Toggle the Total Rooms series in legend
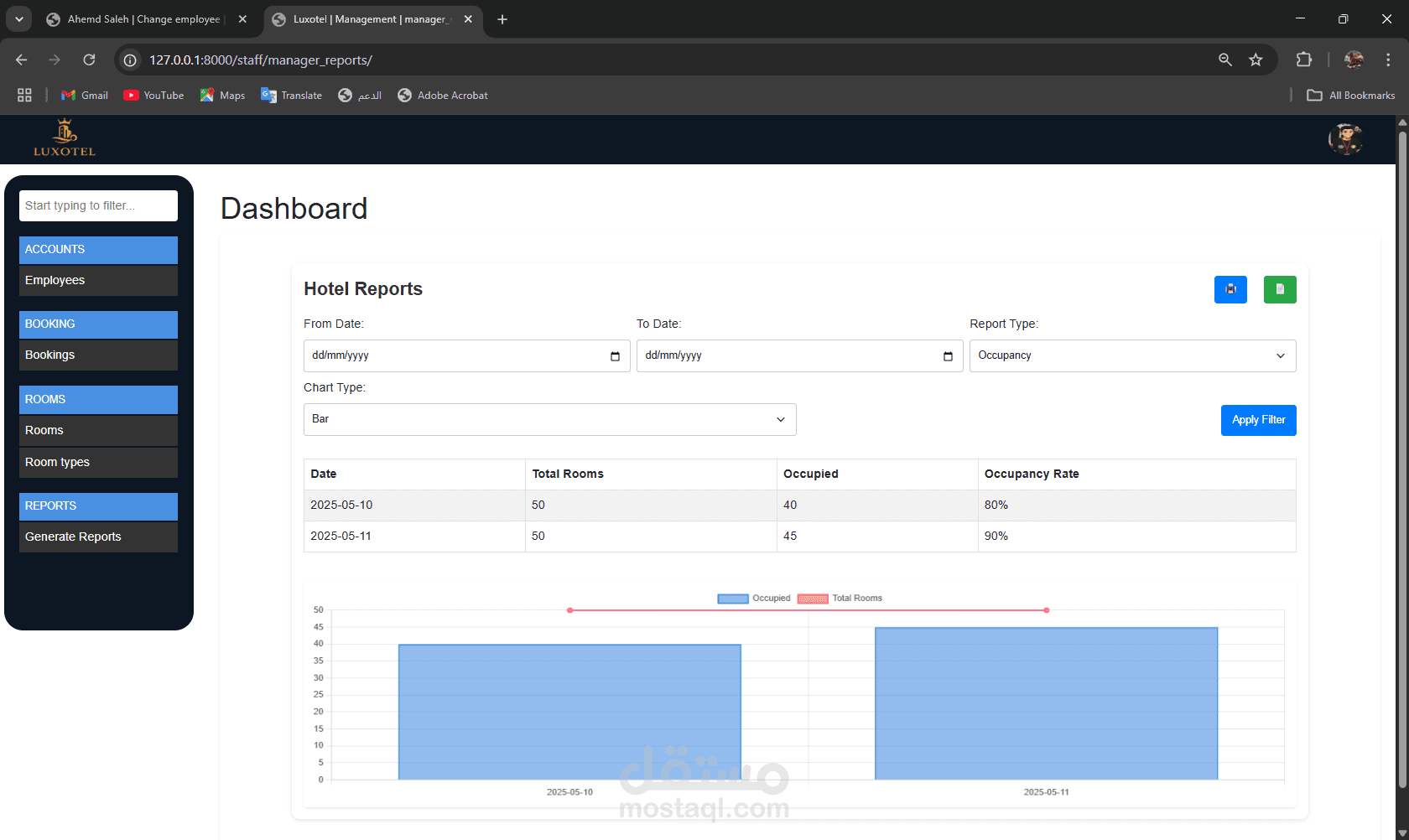Image resolution: width=1409 pixels, height=840 pixels. point(840,599)
